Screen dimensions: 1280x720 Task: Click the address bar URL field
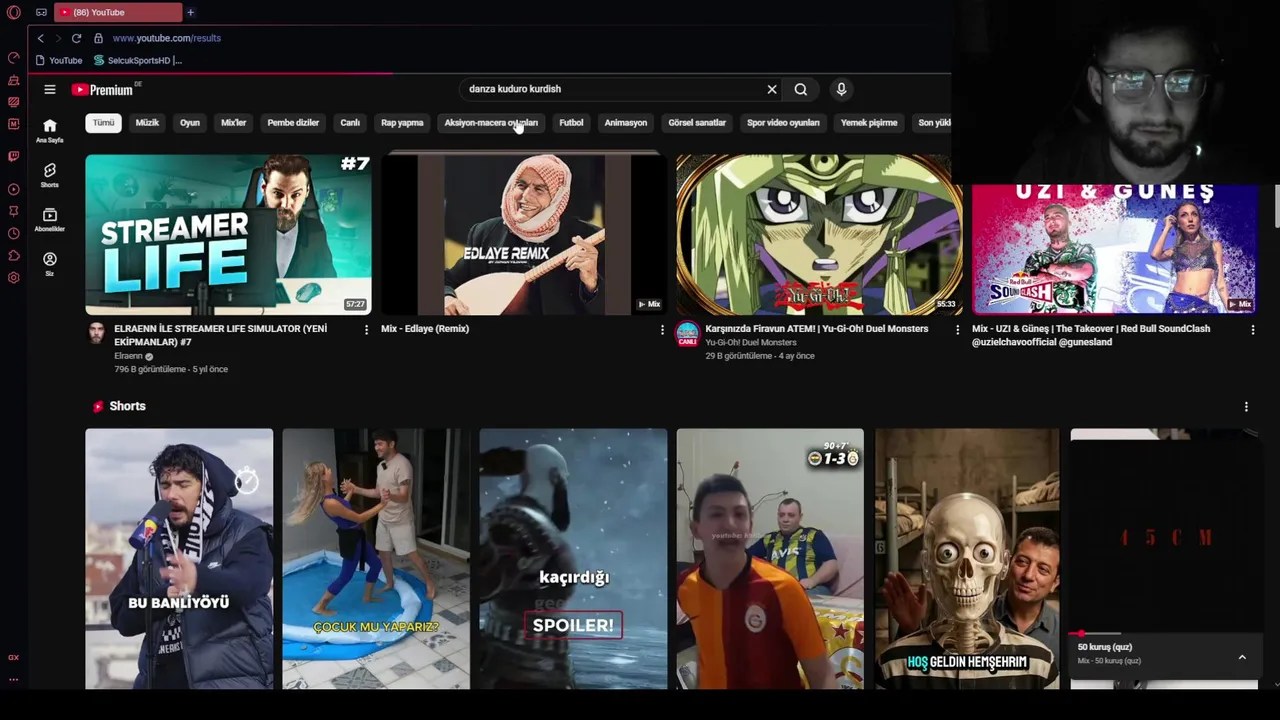click(166, 38)
